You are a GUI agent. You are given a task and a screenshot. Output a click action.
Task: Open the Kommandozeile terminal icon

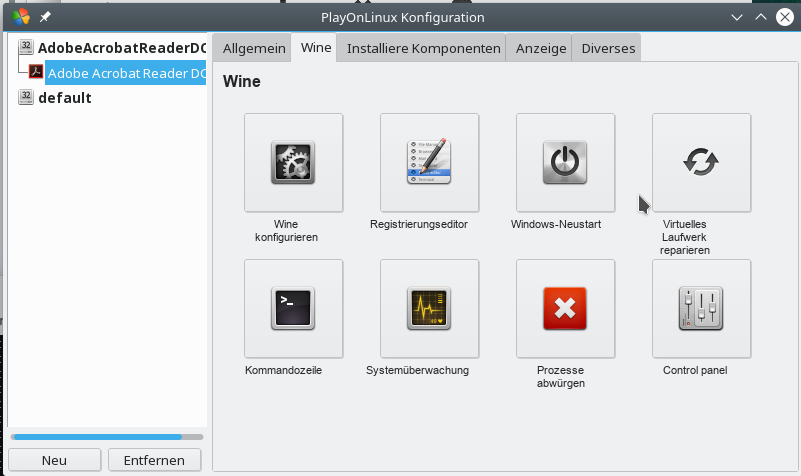(293, 308)
